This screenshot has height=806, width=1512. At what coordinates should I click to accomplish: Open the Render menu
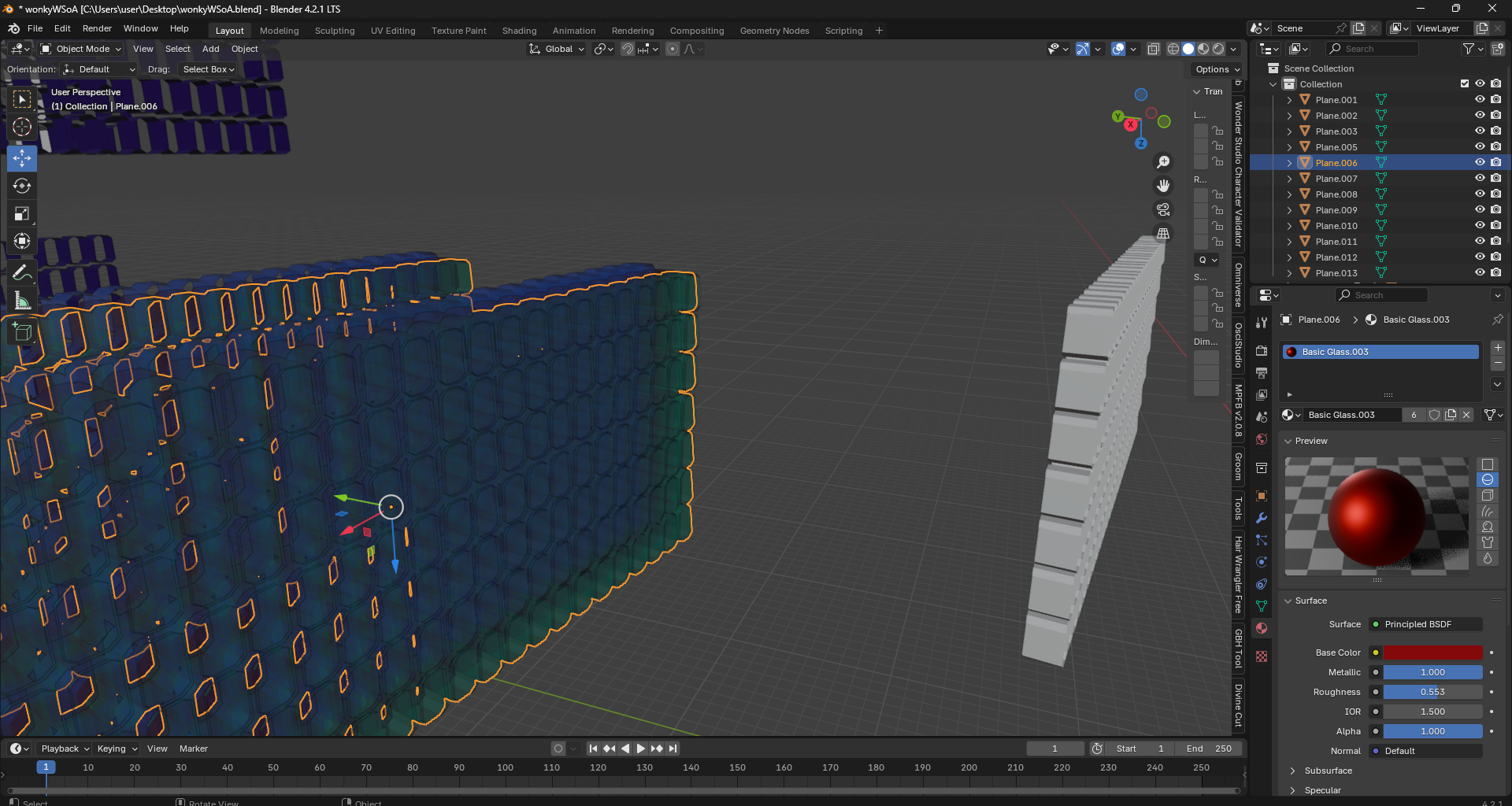click(x=97, y=28)
